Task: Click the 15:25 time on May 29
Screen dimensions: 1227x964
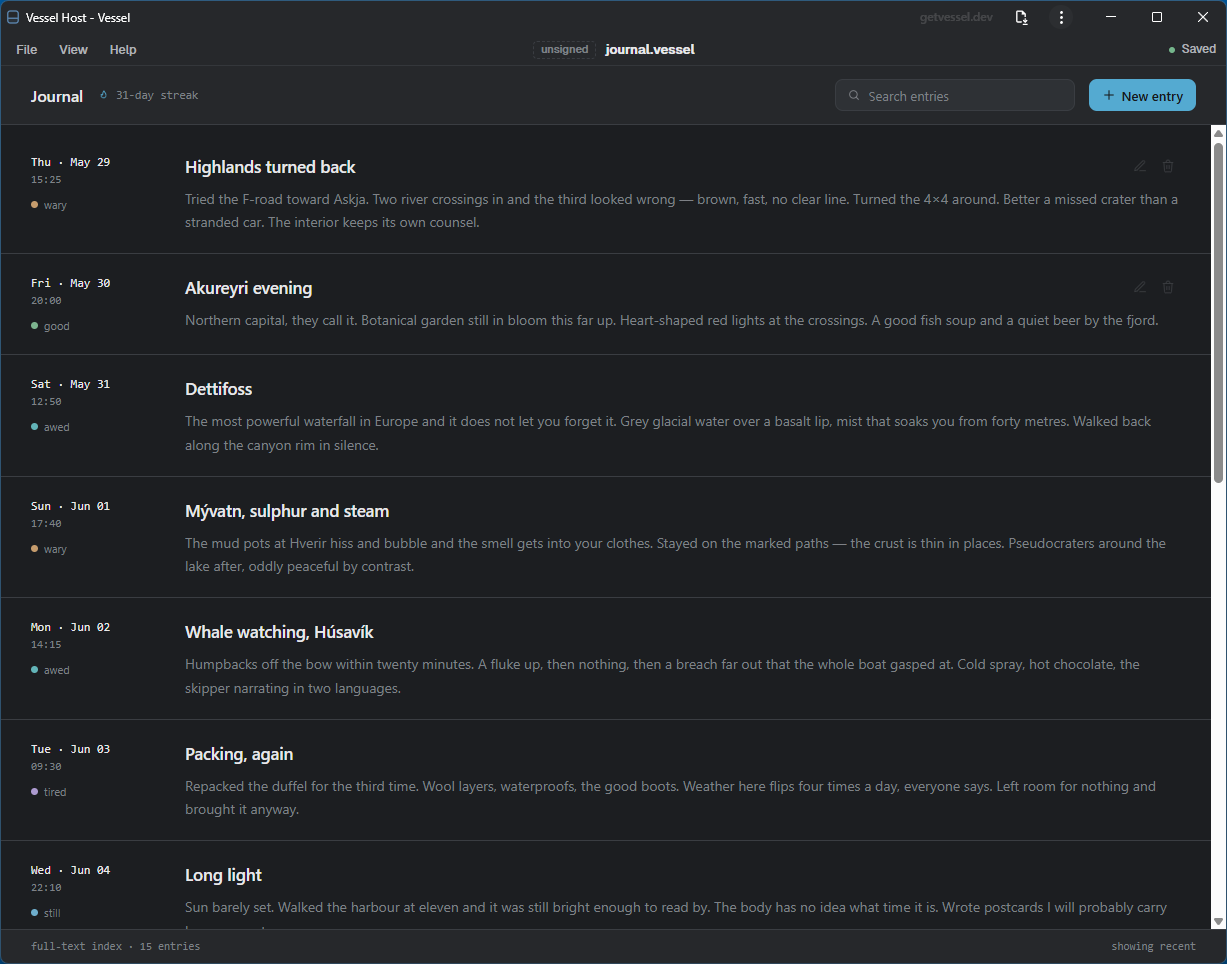Action: coord(46,180)
